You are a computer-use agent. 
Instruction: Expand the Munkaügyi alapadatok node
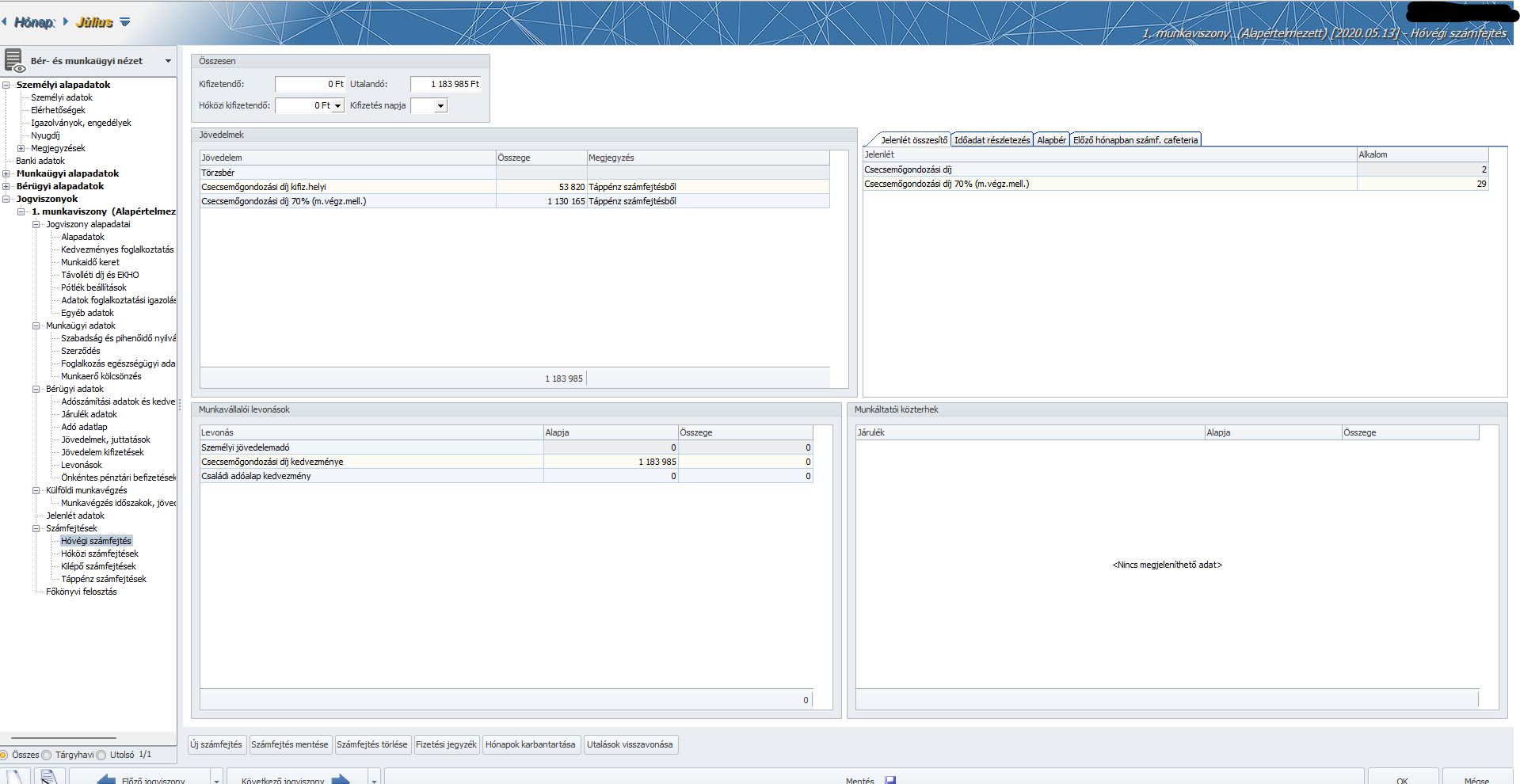tap(6, 173)
